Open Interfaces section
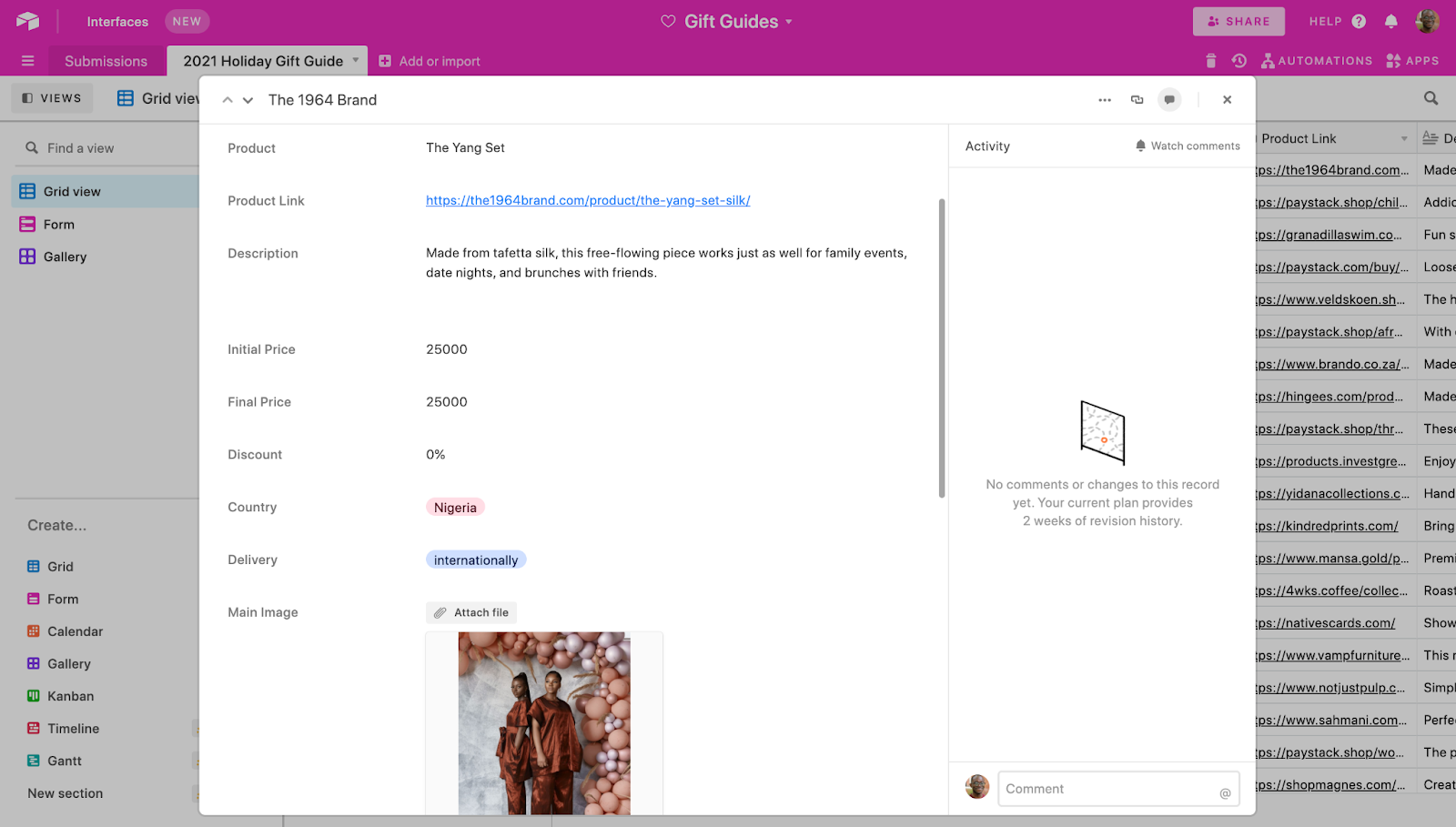 (x=117, y=21)
